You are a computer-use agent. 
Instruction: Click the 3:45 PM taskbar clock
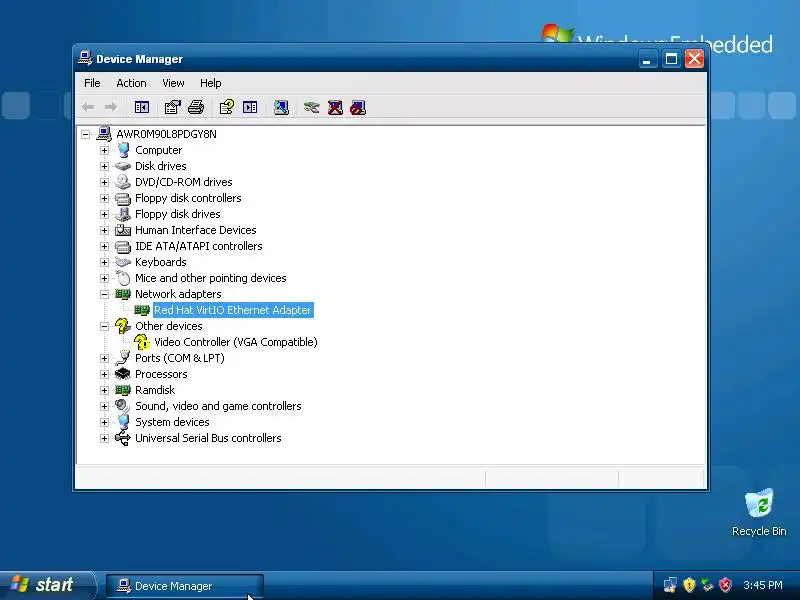762,585
